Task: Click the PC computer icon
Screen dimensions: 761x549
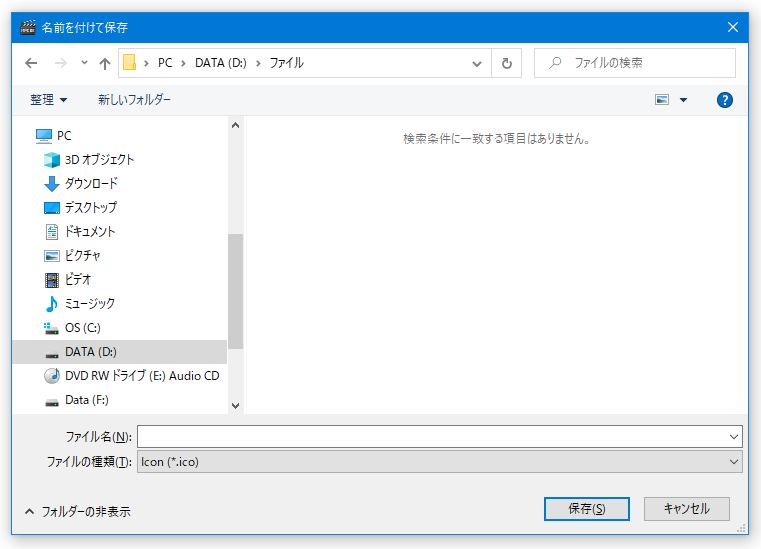Action: [x=44, y=136]
